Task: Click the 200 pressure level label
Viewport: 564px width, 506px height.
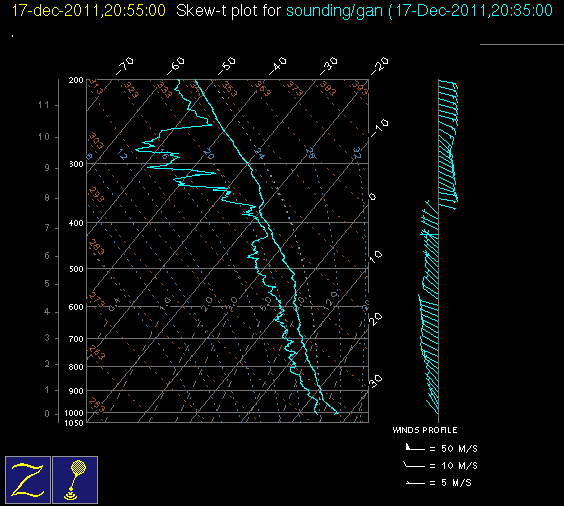Action: (x=76, y=80)
